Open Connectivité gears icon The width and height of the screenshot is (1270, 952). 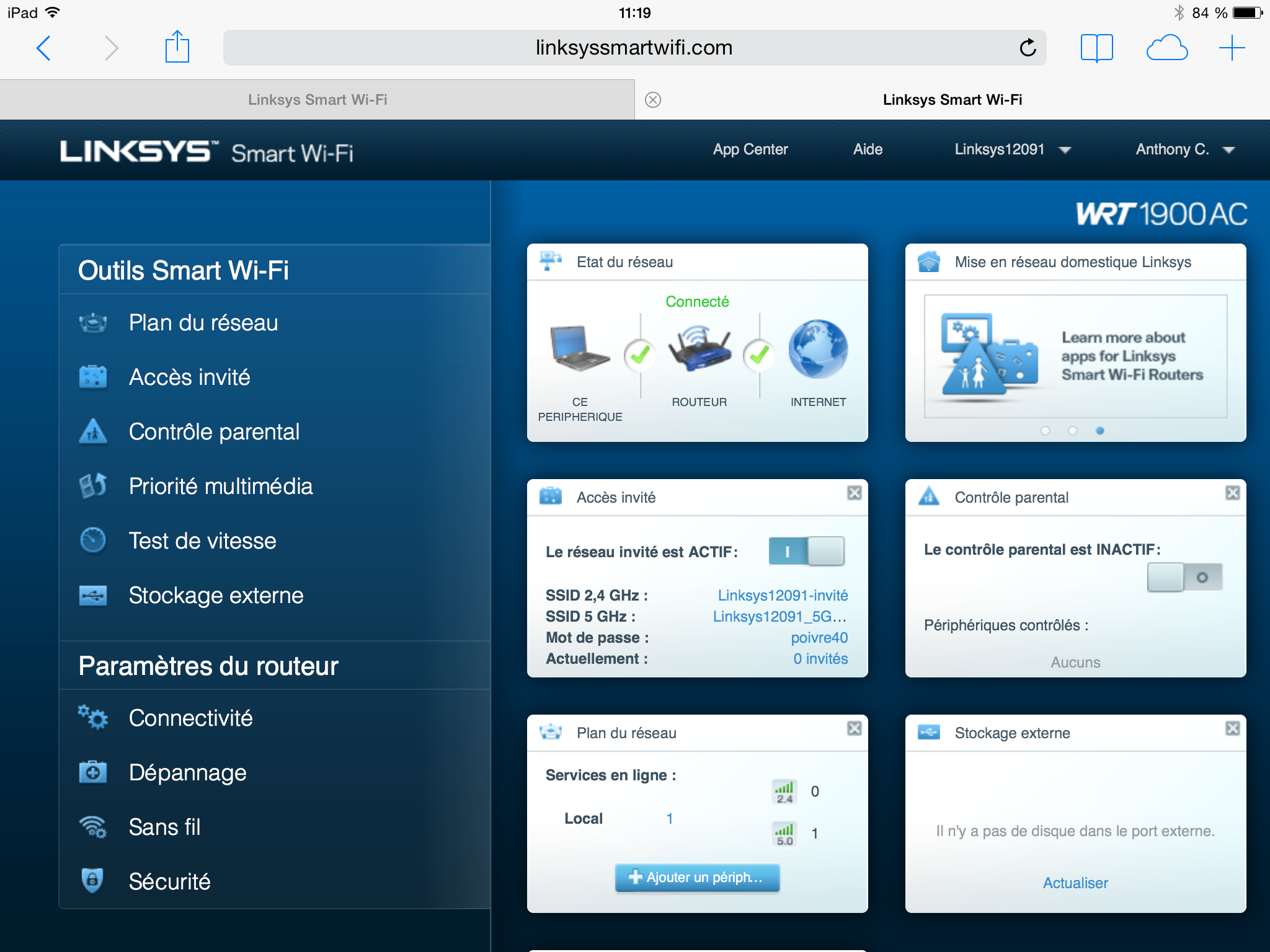pos(93,718)
